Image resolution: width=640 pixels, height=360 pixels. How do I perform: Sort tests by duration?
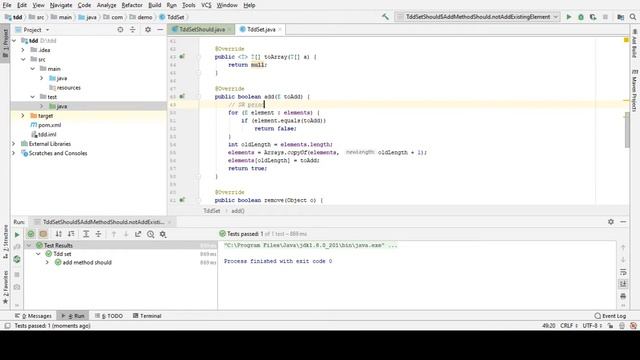[71, 234]
